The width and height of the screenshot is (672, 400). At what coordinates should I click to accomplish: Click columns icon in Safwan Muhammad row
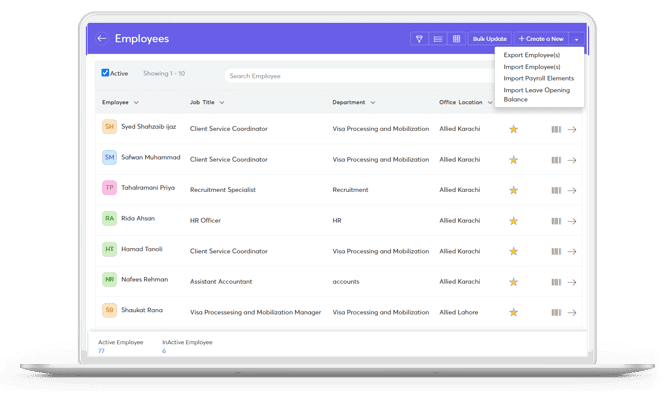tap(556, 160)
